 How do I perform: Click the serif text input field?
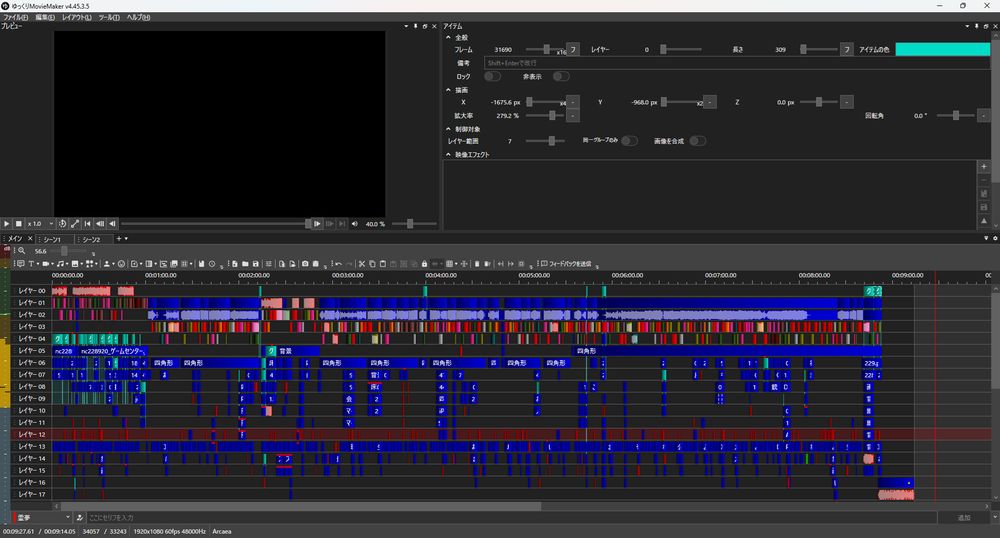pos(511,518)
